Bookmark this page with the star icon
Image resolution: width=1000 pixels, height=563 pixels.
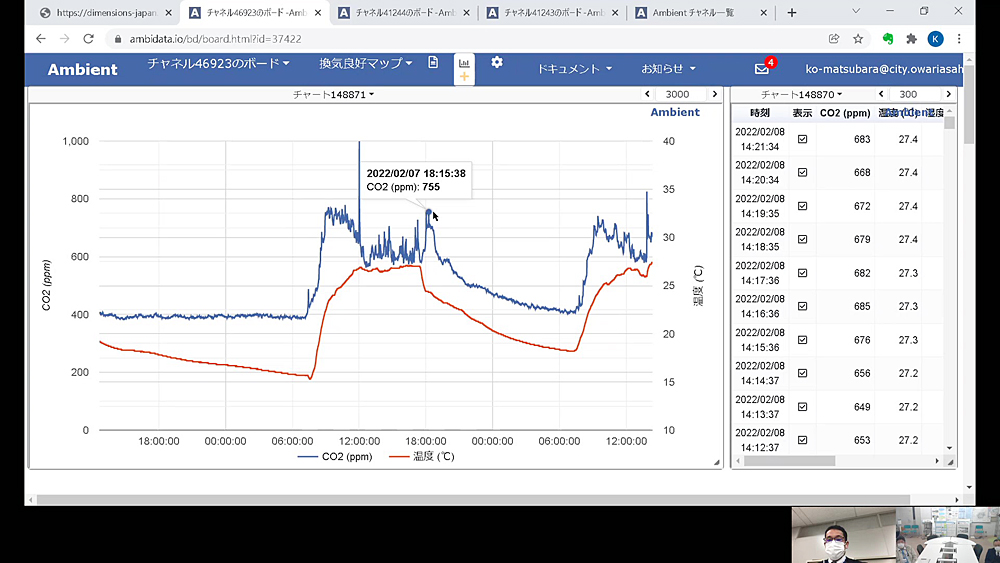pyautogui.click(x=858, y=39)
